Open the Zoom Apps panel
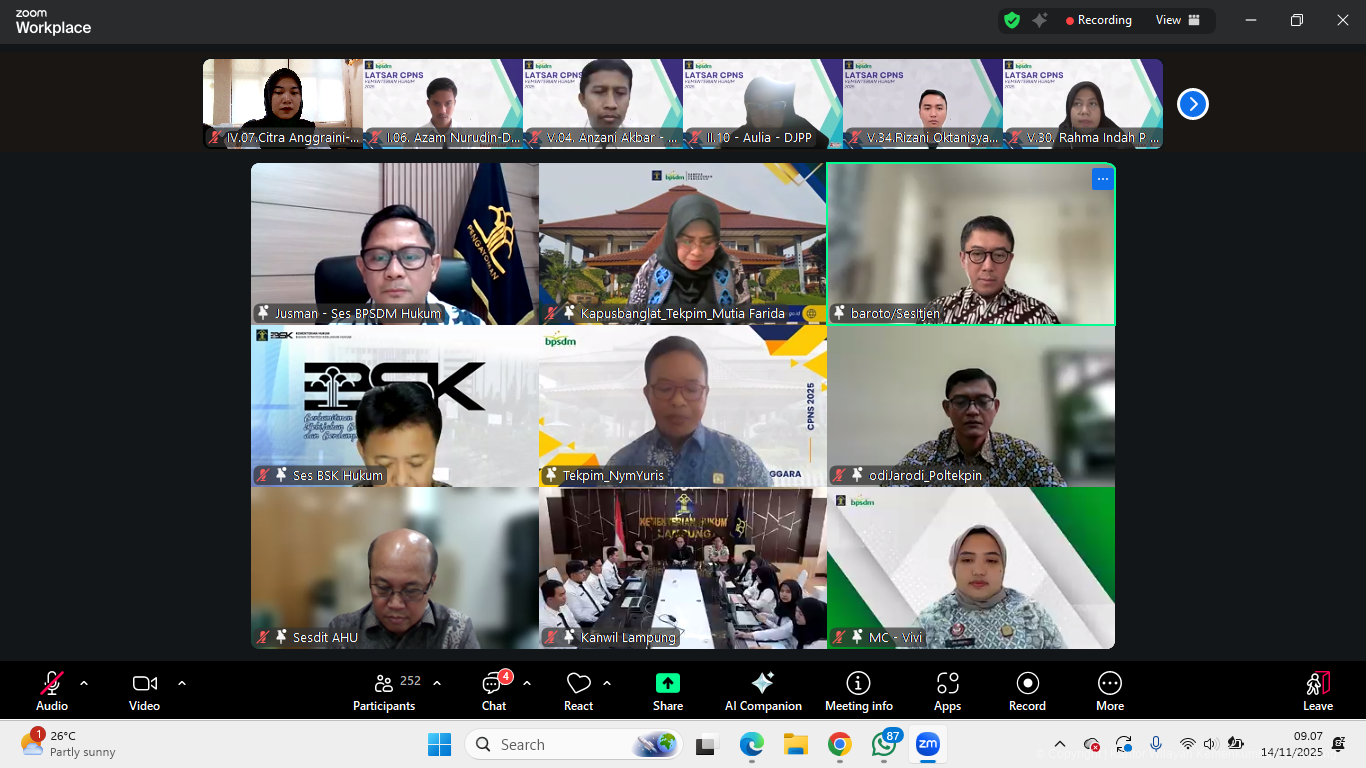1366x768 pixels. tap(947, 690)
